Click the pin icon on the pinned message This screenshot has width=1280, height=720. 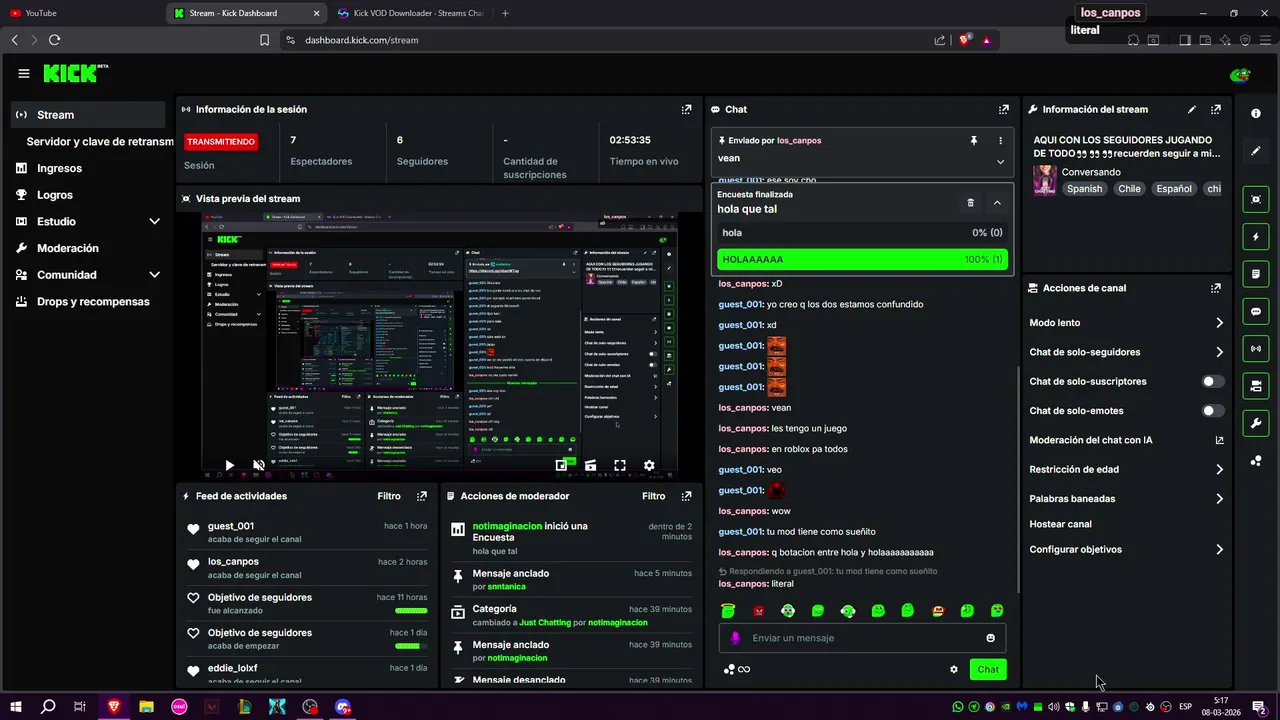coord(973,141)
